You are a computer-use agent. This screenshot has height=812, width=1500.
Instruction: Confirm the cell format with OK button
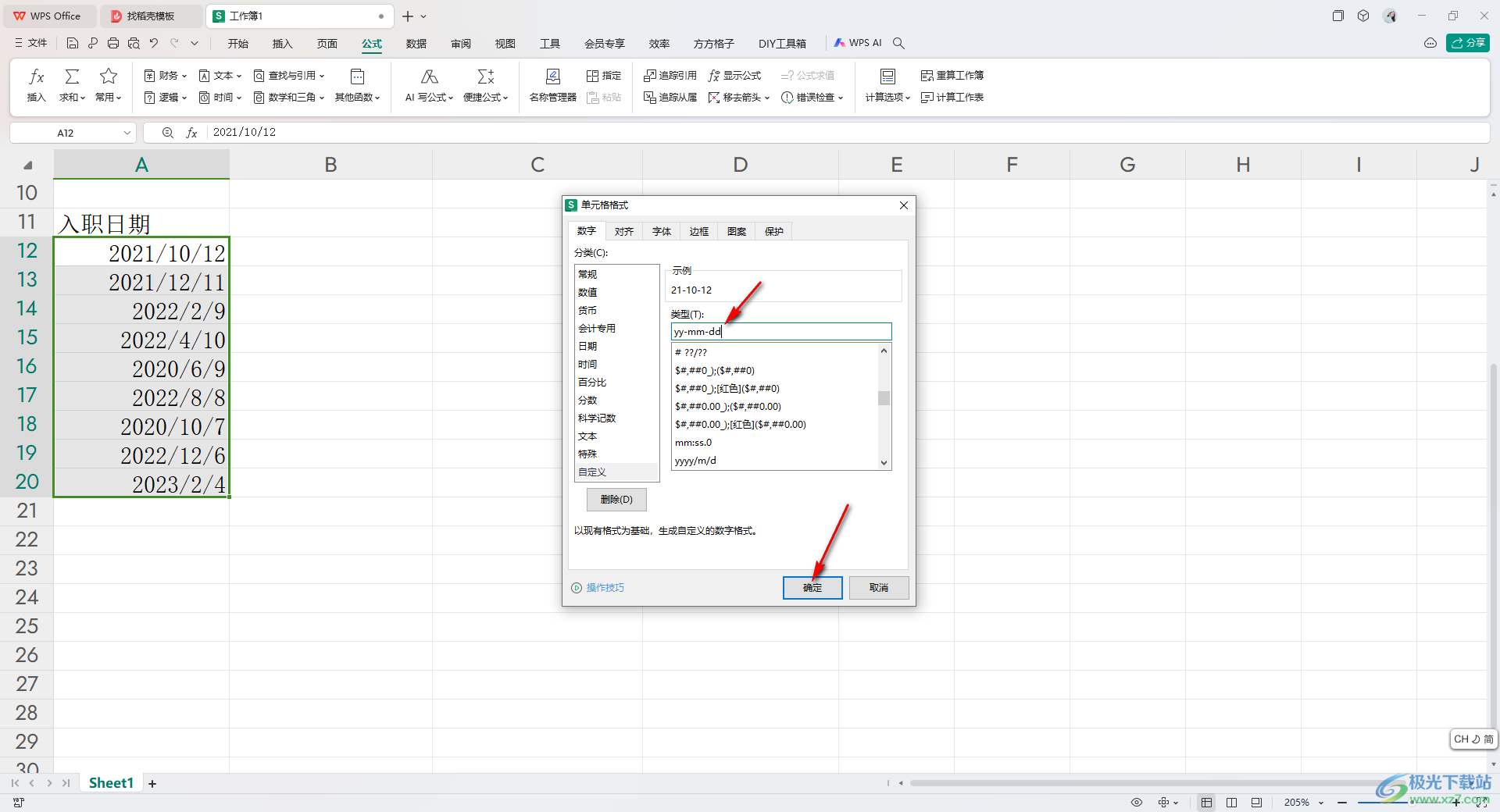tap(812, 588)
